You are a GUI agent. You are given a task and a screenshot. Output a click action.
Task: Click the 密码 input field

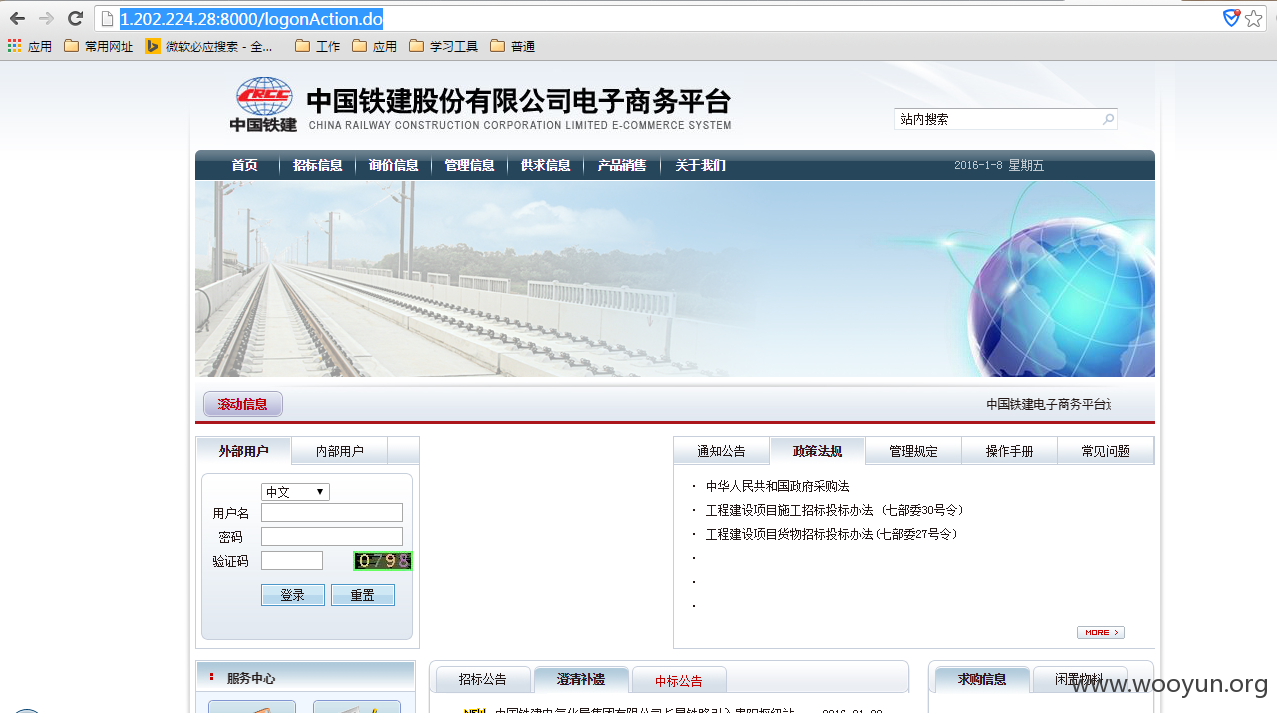click(x=332, y=537)
